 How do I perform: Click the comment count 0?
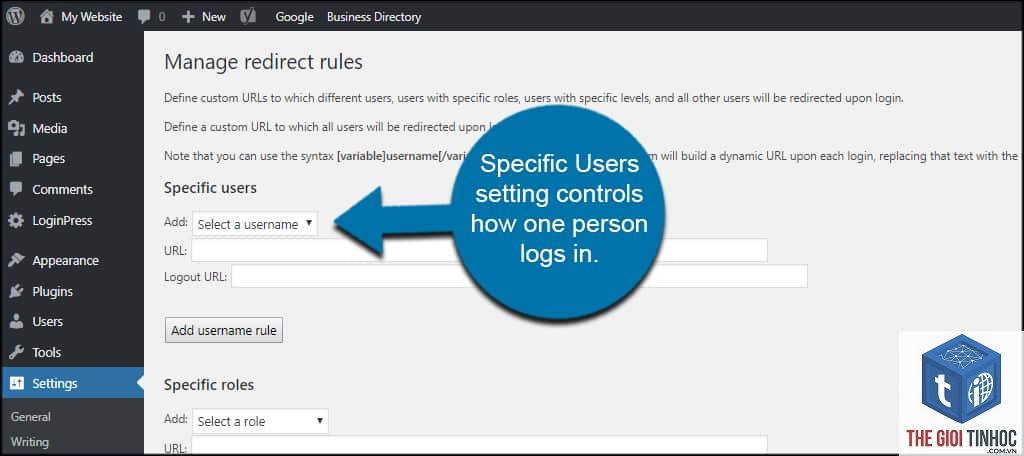[x=162, y=18]
